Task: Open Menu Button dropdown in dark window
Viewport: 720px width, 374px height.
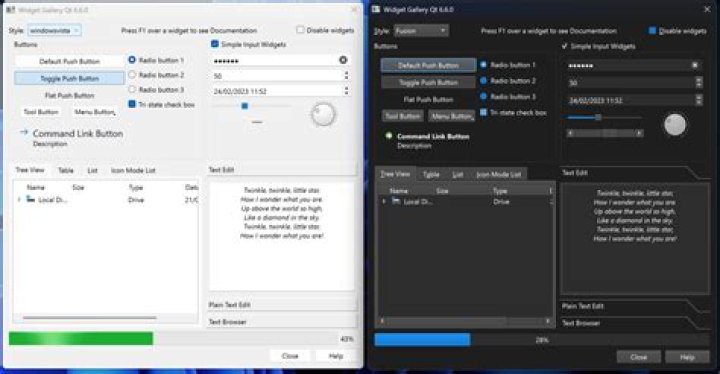Action: click(451, 116)
